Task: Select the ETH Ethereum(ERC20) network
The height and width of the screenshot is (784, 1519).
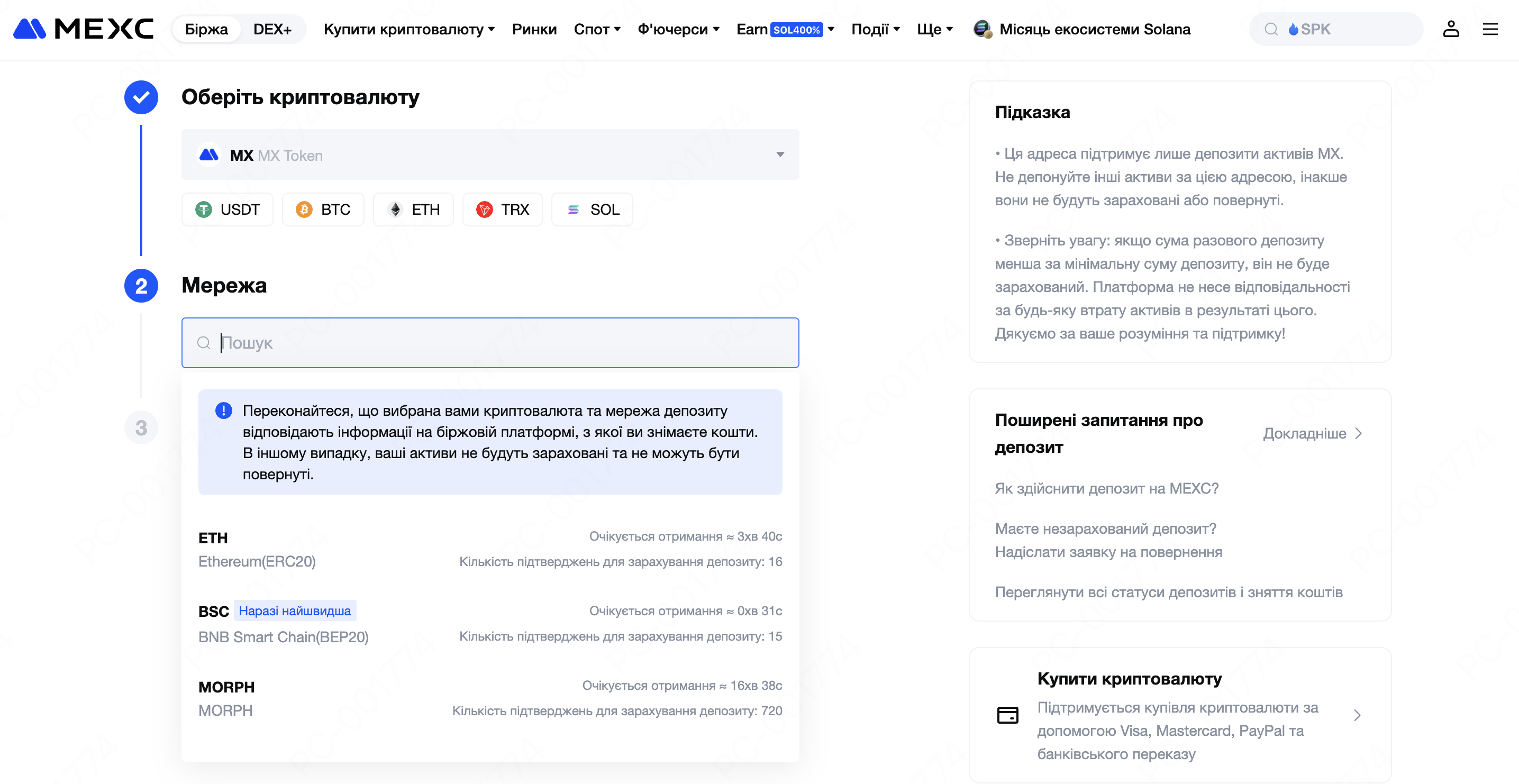Action: coord(490,549)
